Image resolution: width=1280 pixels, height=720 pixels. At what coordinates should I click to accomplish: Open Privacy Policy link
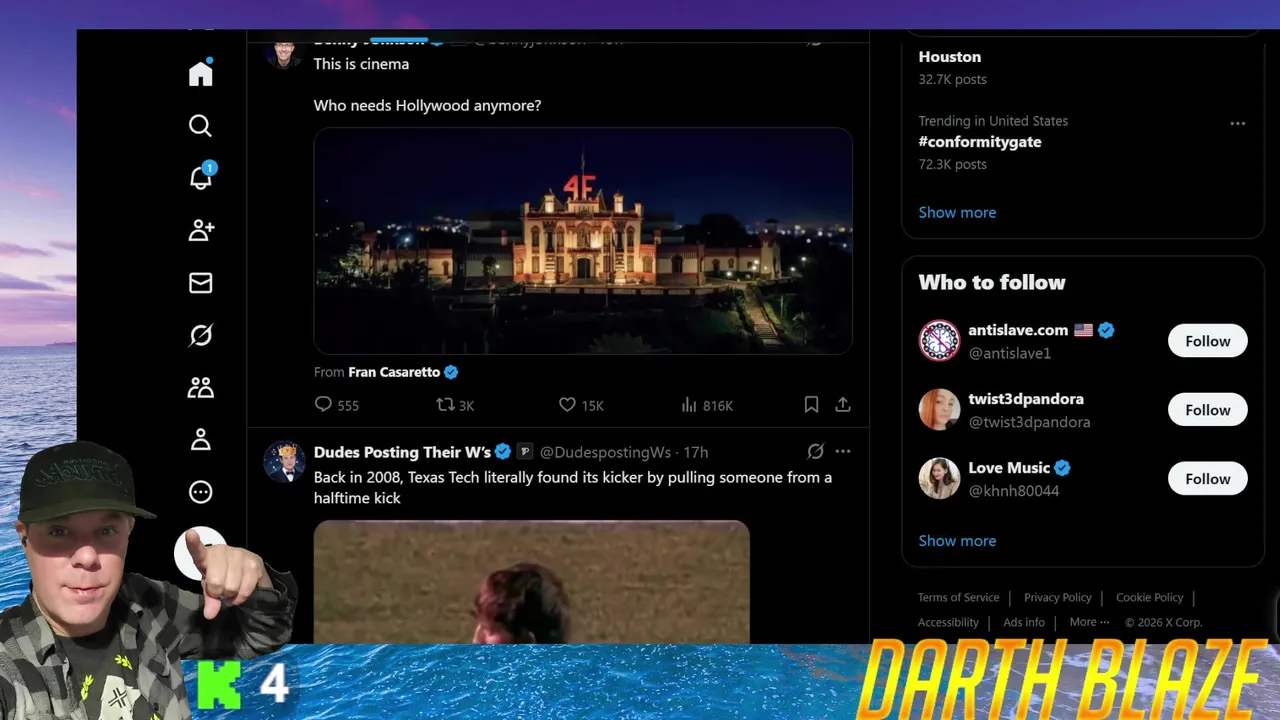(x=1057, y=597)
